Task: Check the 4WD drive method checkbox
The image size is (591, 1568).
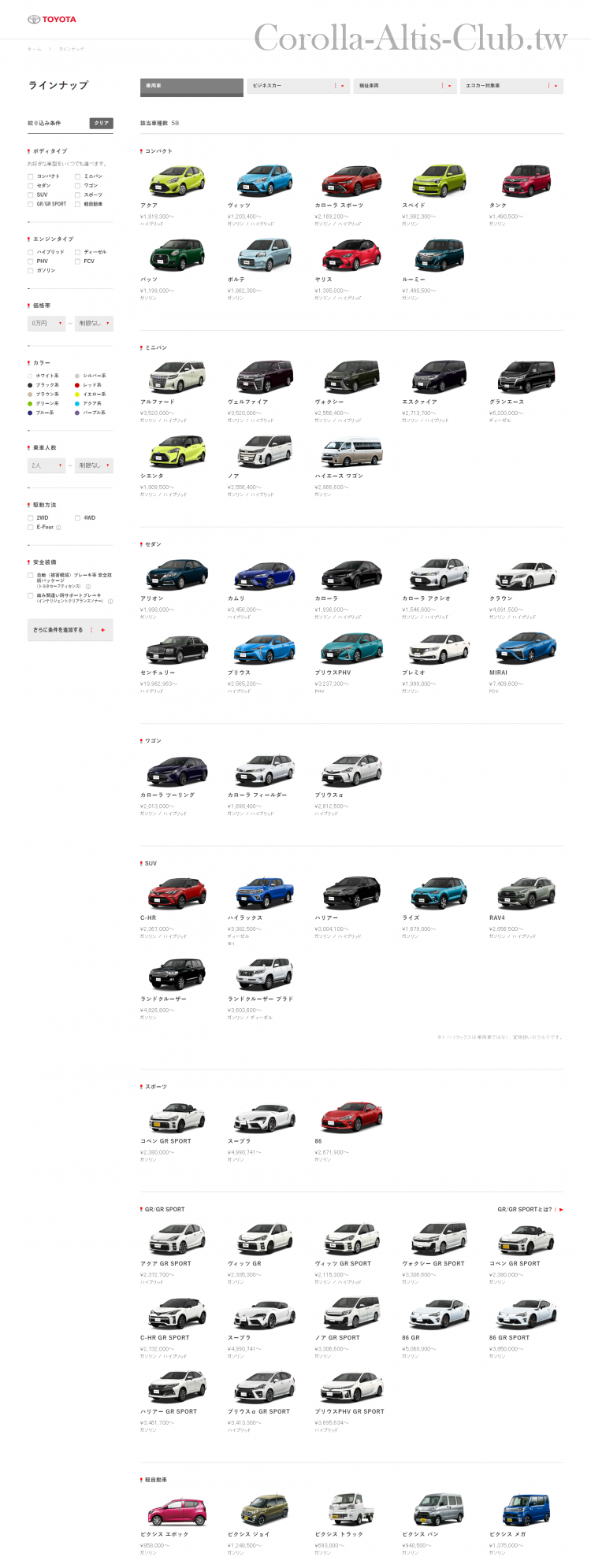Action: 77,518
